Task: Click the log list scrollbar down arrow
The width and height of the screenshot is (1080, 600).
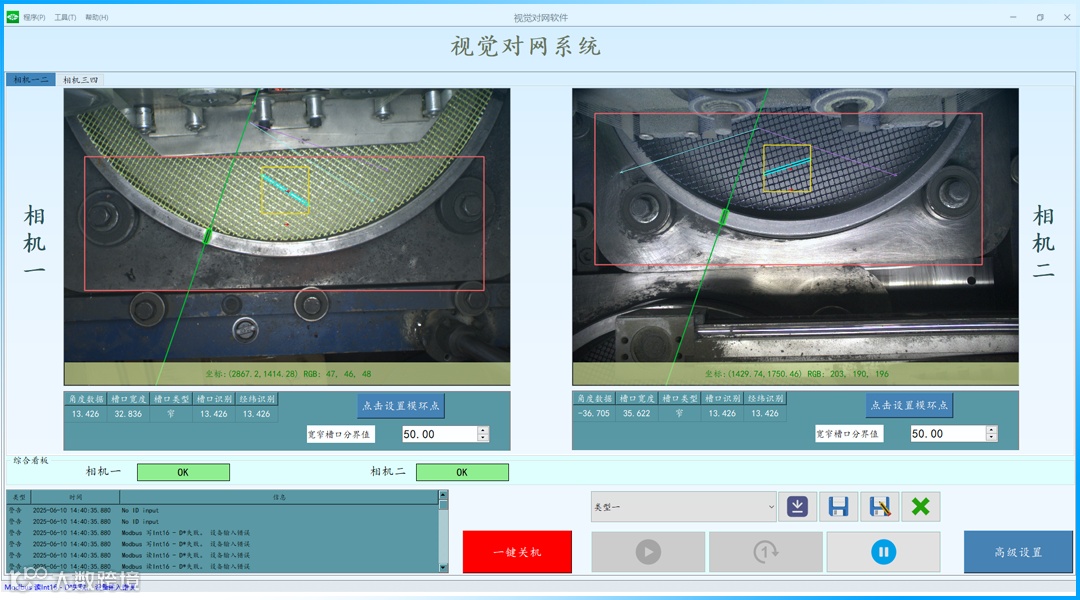Action: click(443, 568)
